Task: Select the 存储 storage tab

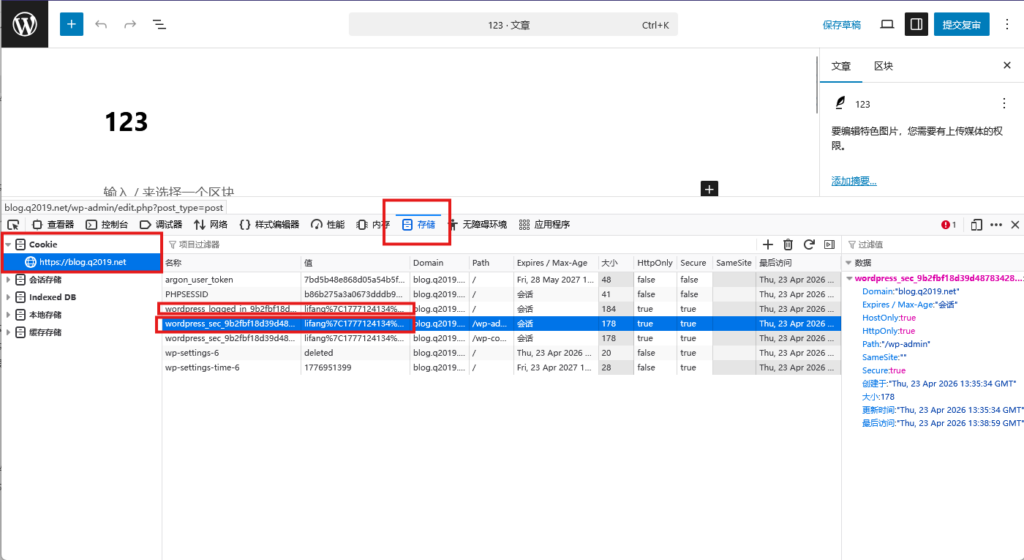Action: pyautogui.click(x=418, y=225)
